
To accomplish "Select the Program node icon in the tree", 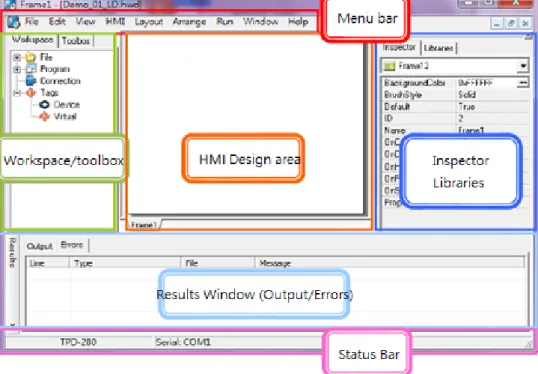I will (31, 69).
